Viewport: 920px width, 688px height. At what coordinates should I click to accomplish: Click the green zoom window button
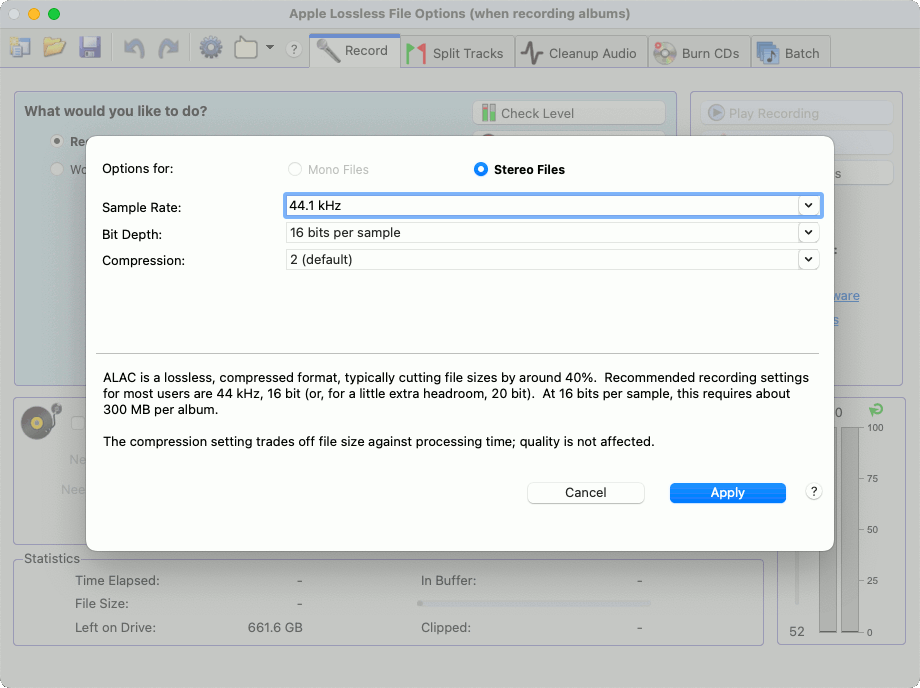pyautogui.click(x=54, y=14)
